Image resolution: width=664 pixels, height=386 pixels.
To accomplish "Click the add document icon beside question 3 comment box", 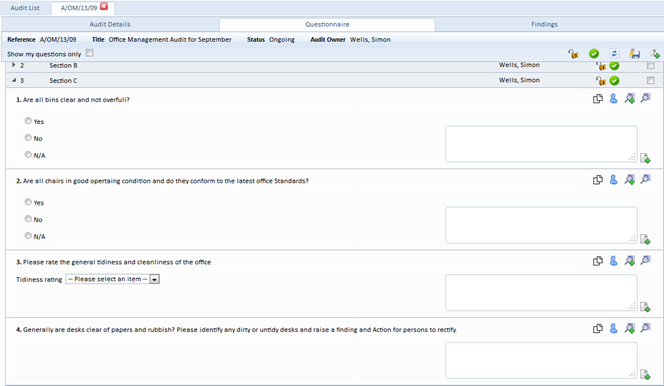I will 645,307.
